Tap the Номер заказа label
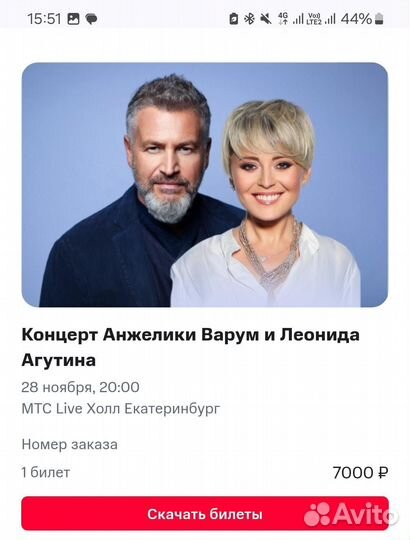 70,444
